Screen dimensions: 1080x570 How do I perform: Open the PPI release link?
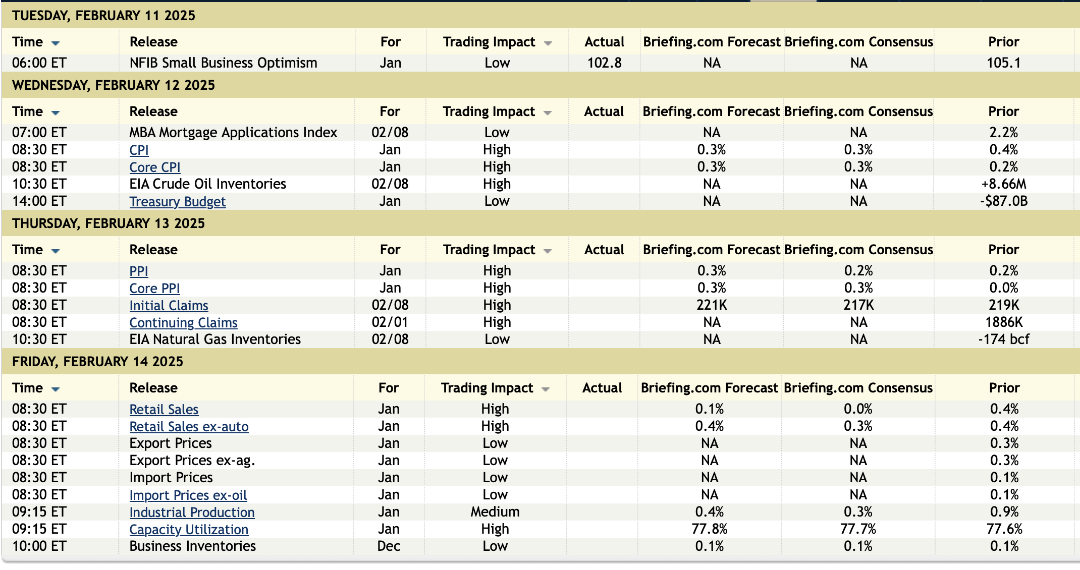click(x=139, y=271)
